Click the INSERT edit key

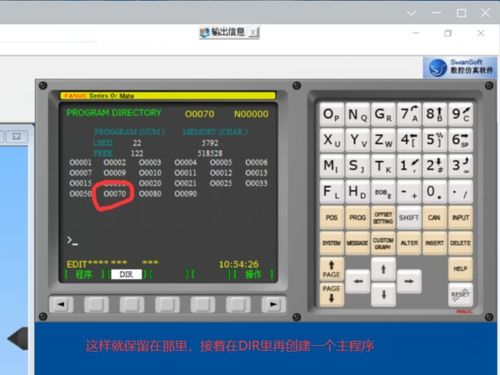pyautogui.click(x=434, y=243)
